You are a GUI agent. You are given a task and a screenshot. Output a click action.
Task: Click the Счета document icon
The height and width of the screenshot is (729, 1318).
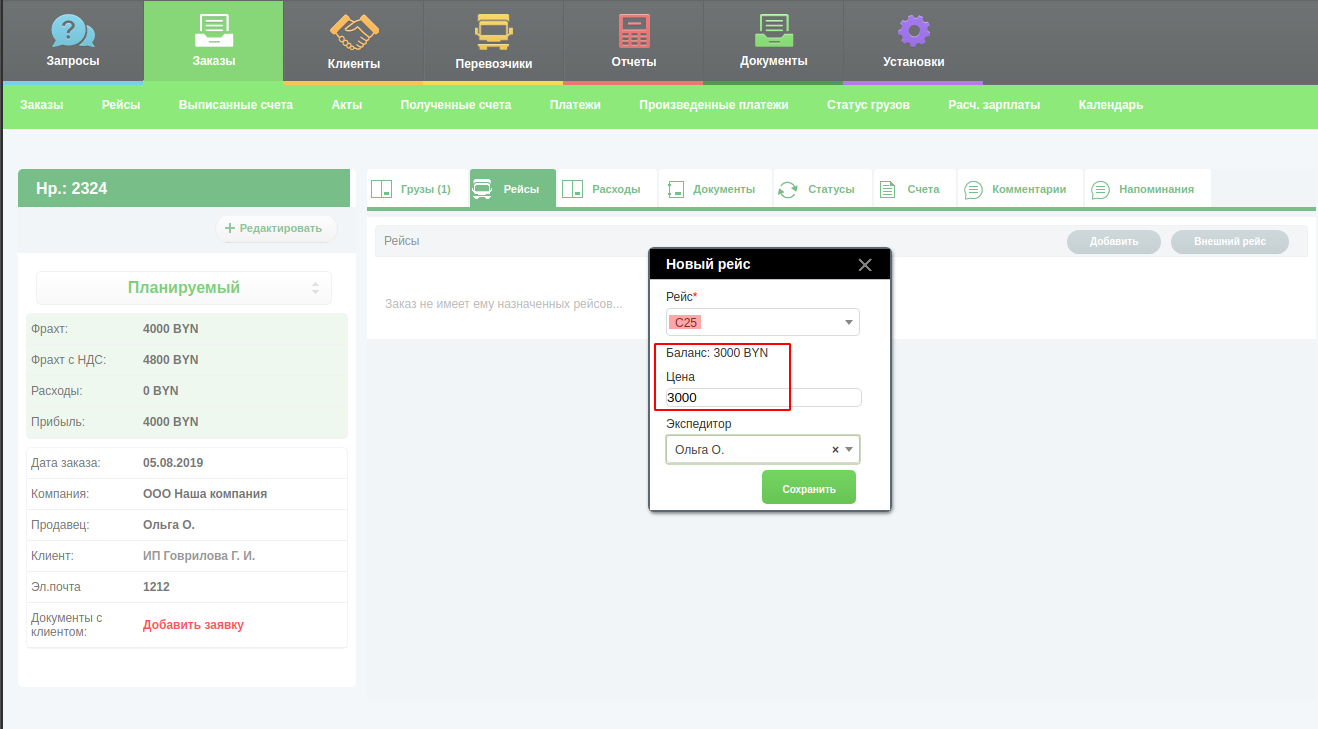pos(886,189)
